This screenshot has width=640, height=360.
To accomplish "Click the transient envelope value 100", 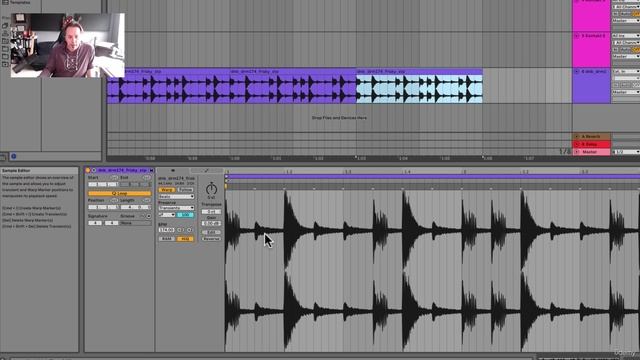I will [x=184, y=215].
